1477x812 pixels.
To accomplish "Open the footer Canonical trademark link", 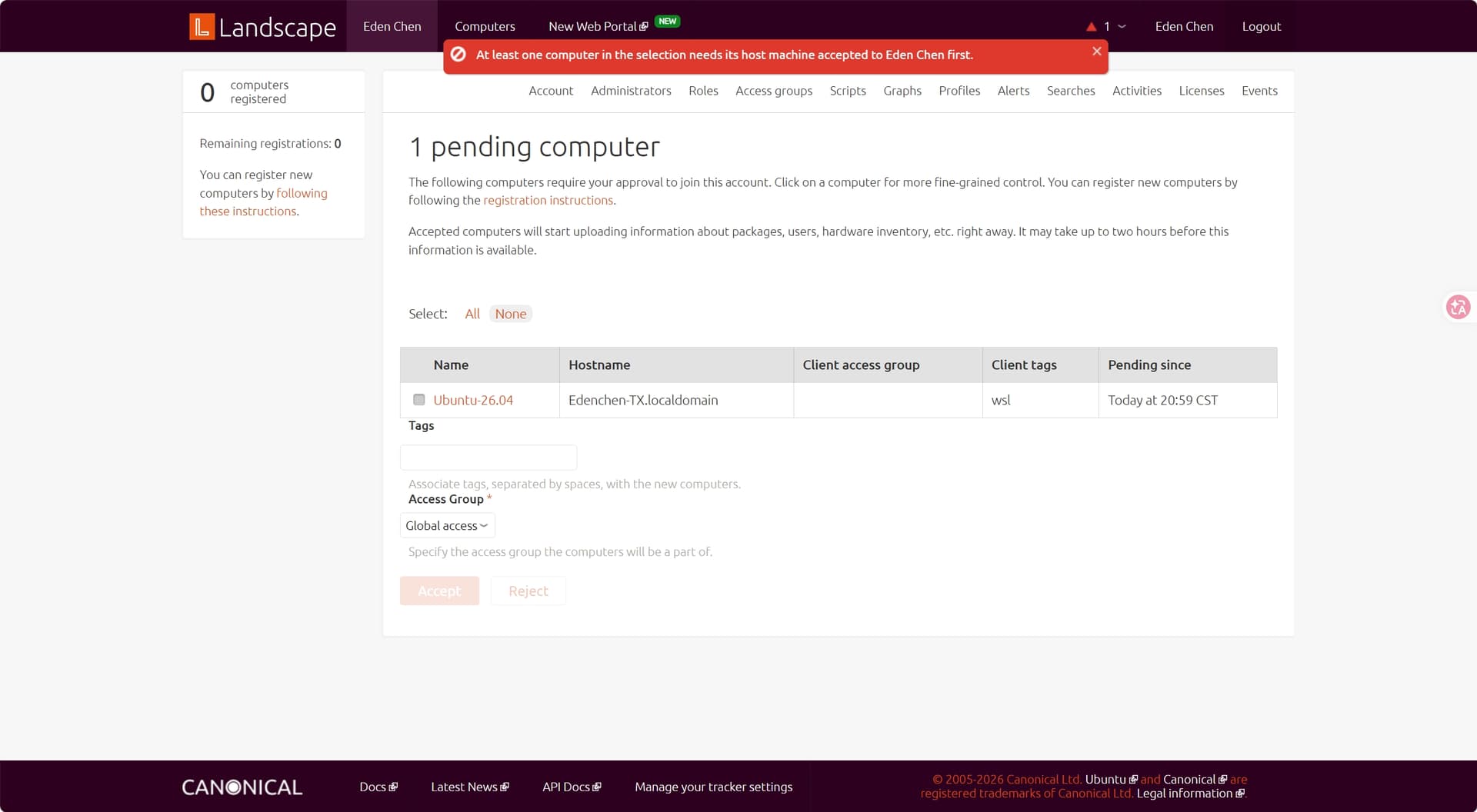I will [1195, 780].
